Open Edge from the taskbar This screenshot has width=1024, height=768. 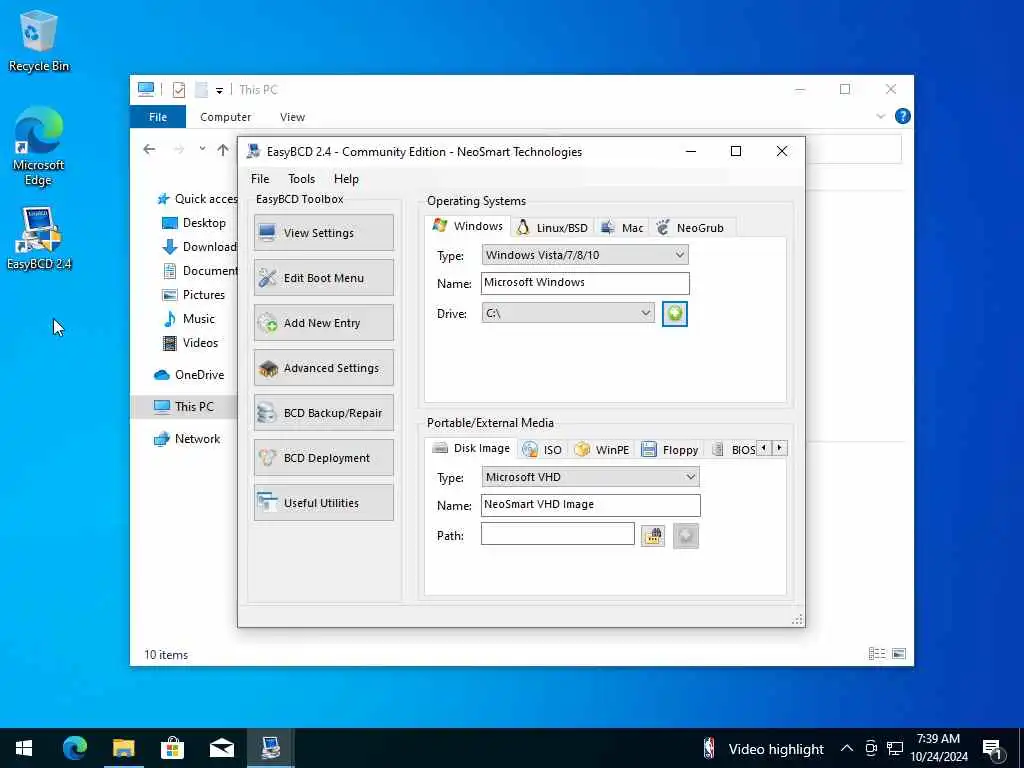pyautogui.click(x=74, y=748)
